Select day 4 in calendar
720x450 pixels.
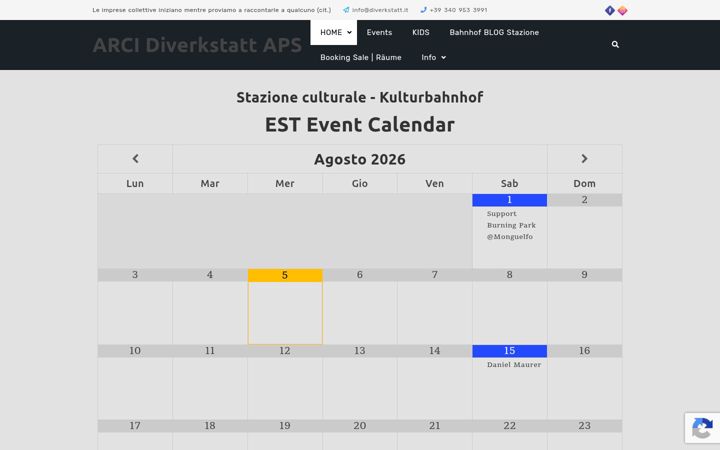210,275
